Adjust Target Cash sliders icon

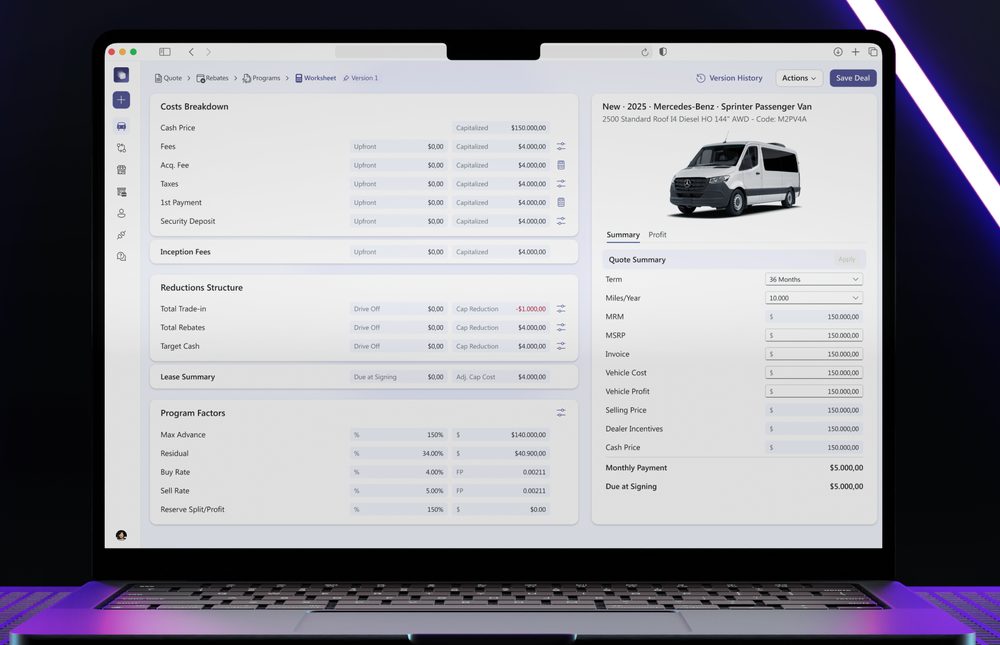[561, 346]
